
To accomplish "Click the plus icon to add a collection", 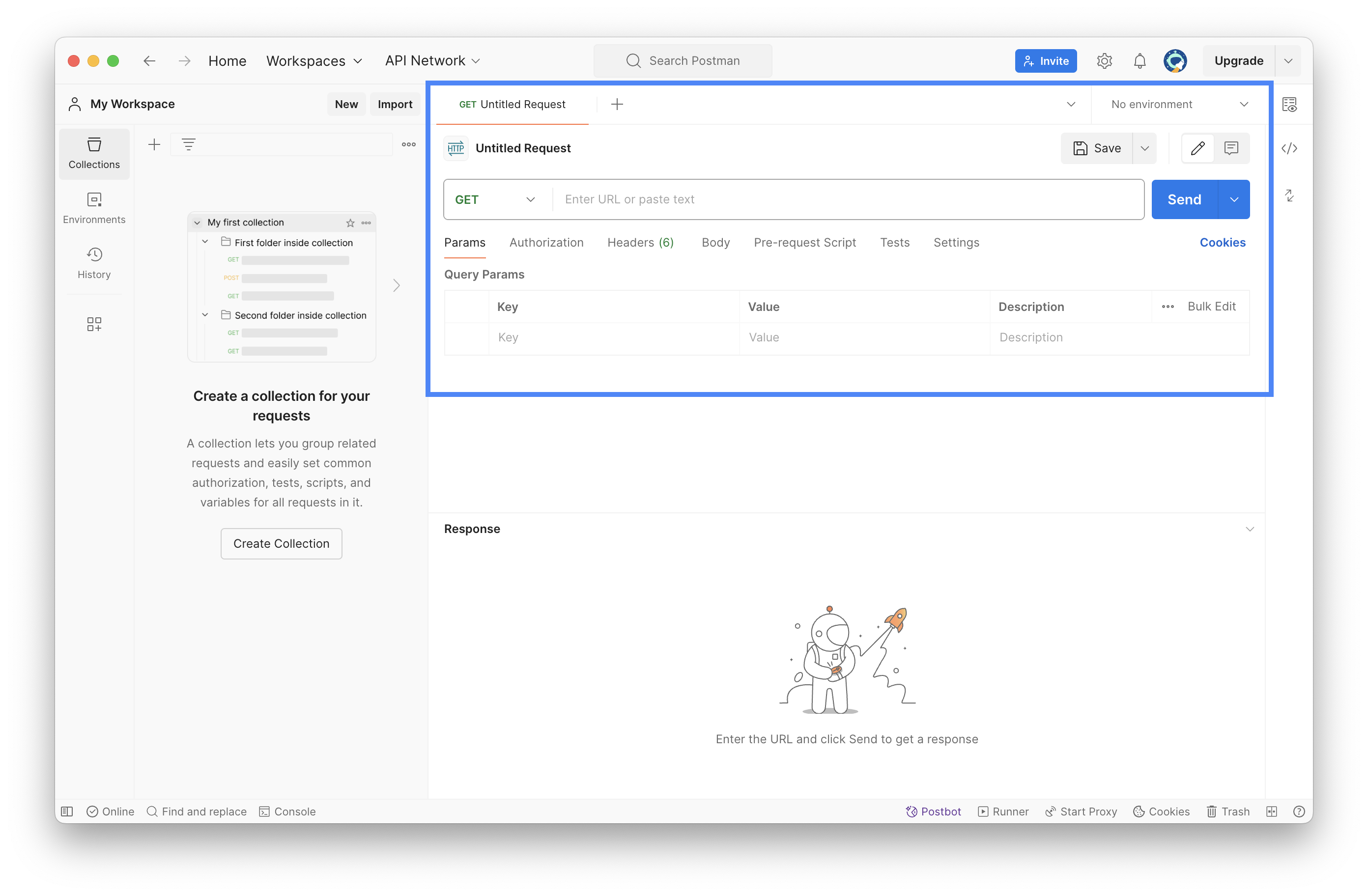I will pos(154,145).
